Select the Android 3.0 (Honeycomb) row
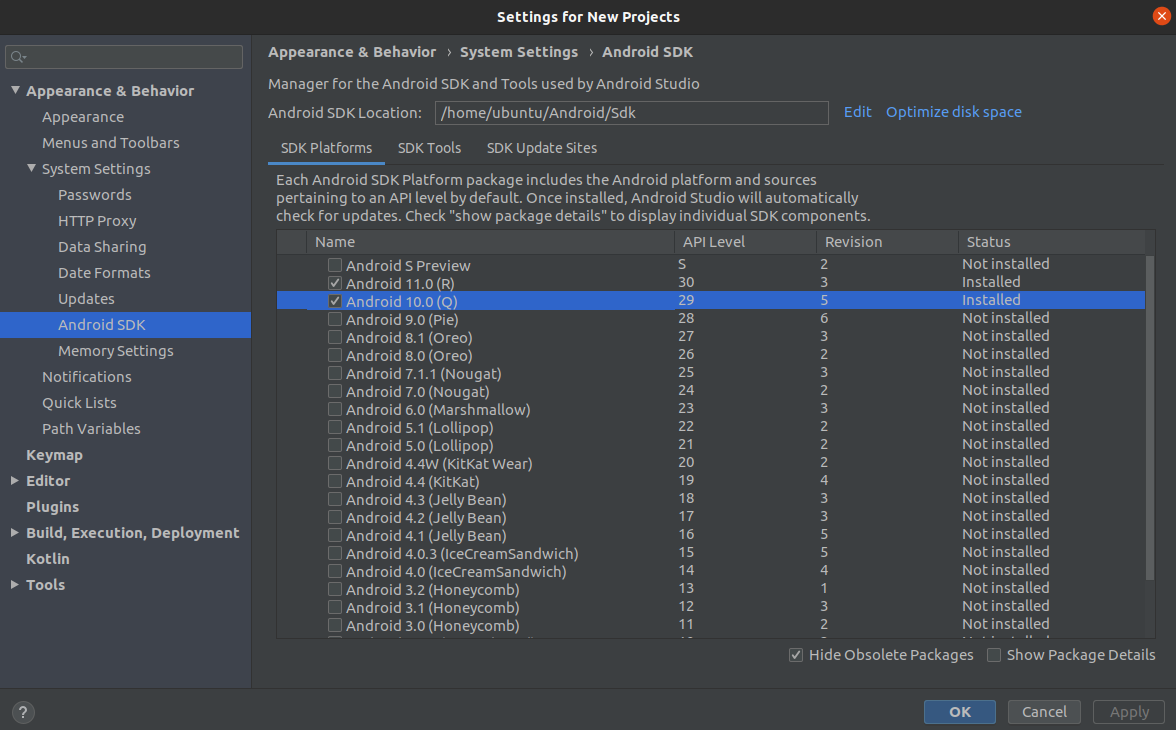The height and width of the screenshot is (730, 1176). 711,625
